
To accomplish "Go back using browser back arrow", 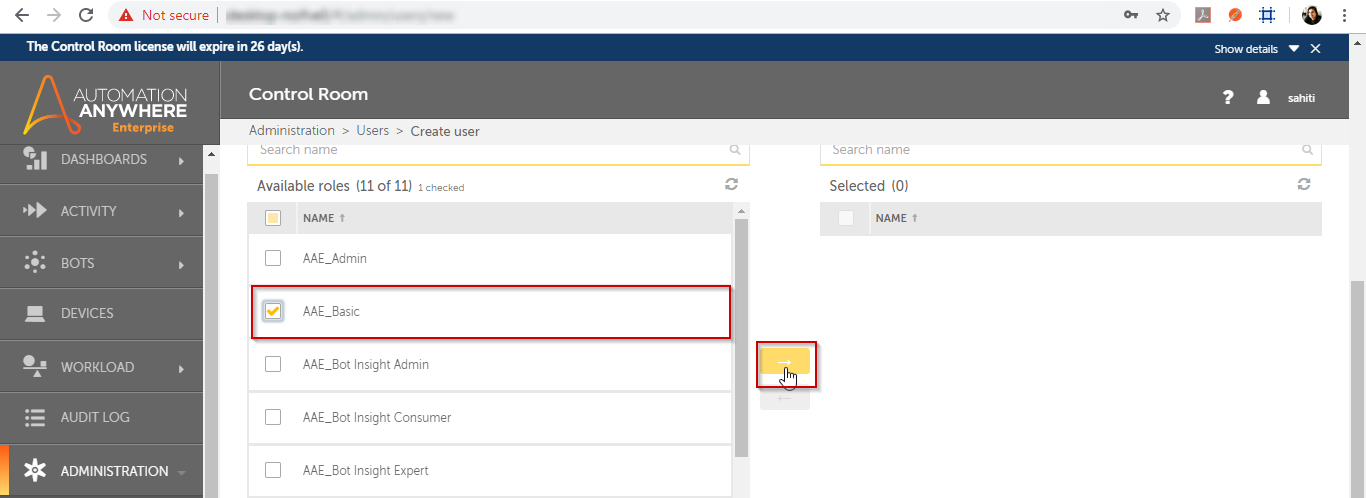I will pyautogui.click(x=22, y=15).
